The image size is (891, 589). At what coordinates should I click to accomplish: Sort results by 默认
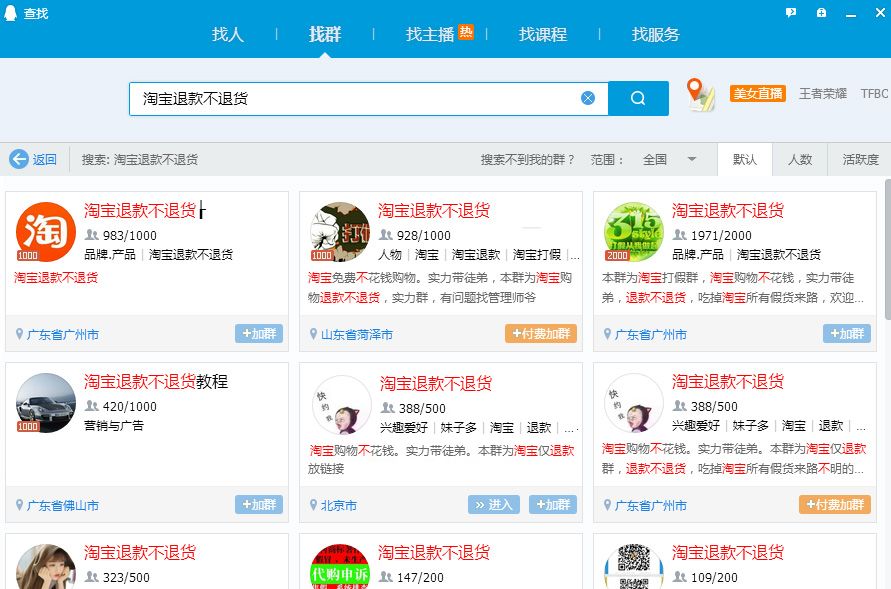(745, 160)
